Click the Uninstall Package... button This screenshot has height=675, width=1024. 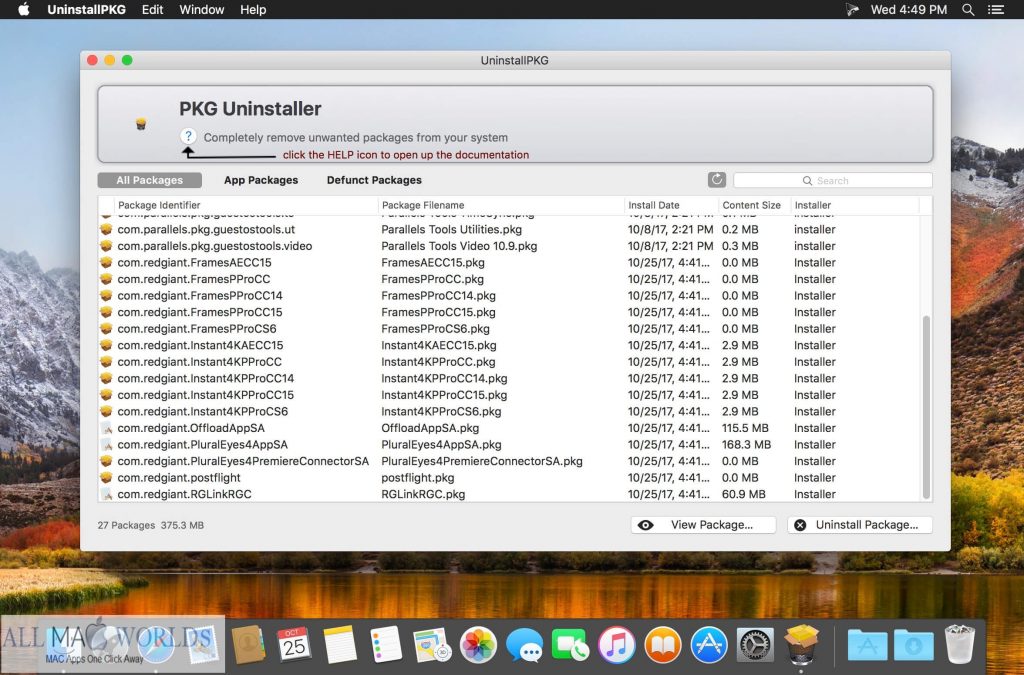click(859, 525)
